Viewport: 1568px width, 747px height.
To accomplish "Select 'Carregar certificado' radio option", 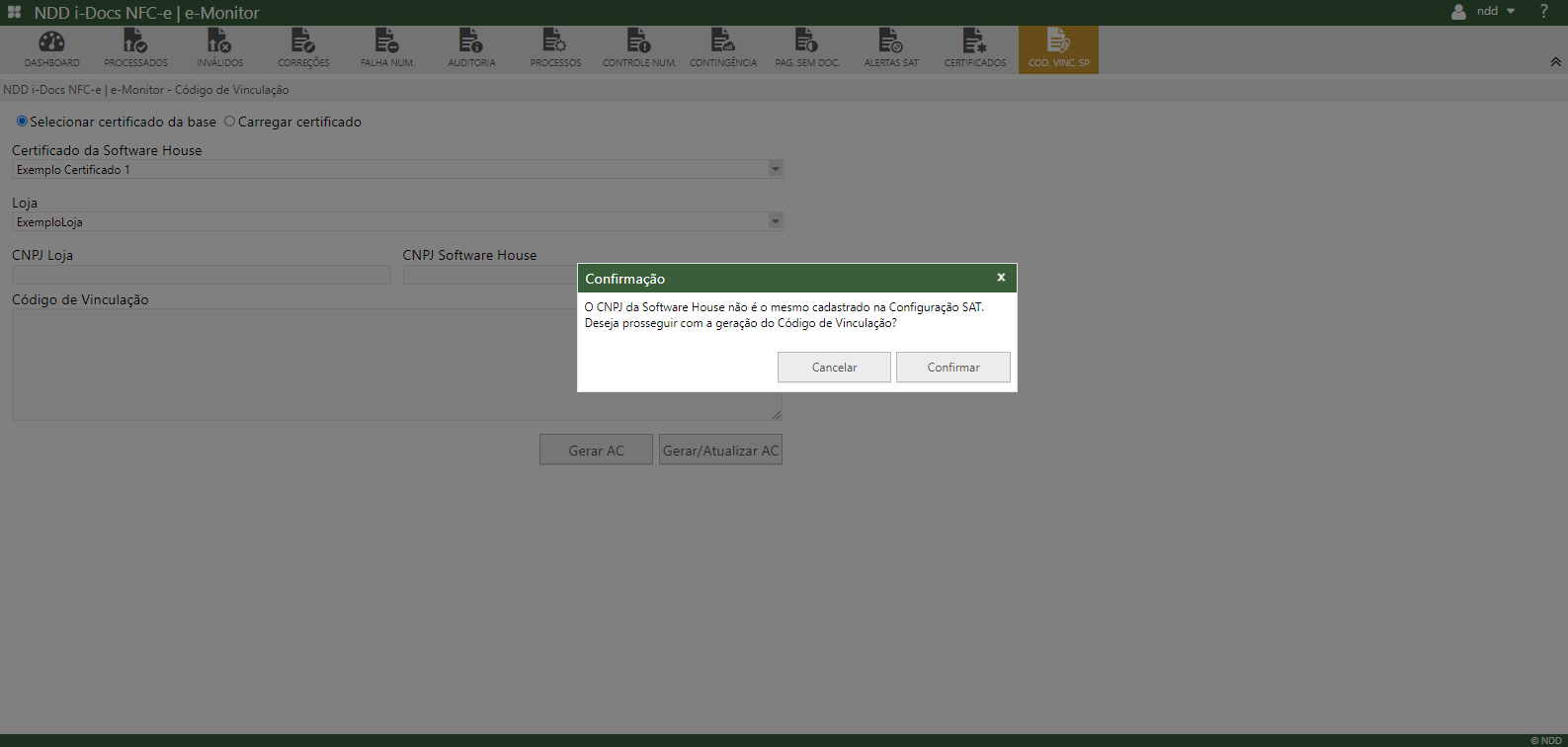I will pos(230,122).
